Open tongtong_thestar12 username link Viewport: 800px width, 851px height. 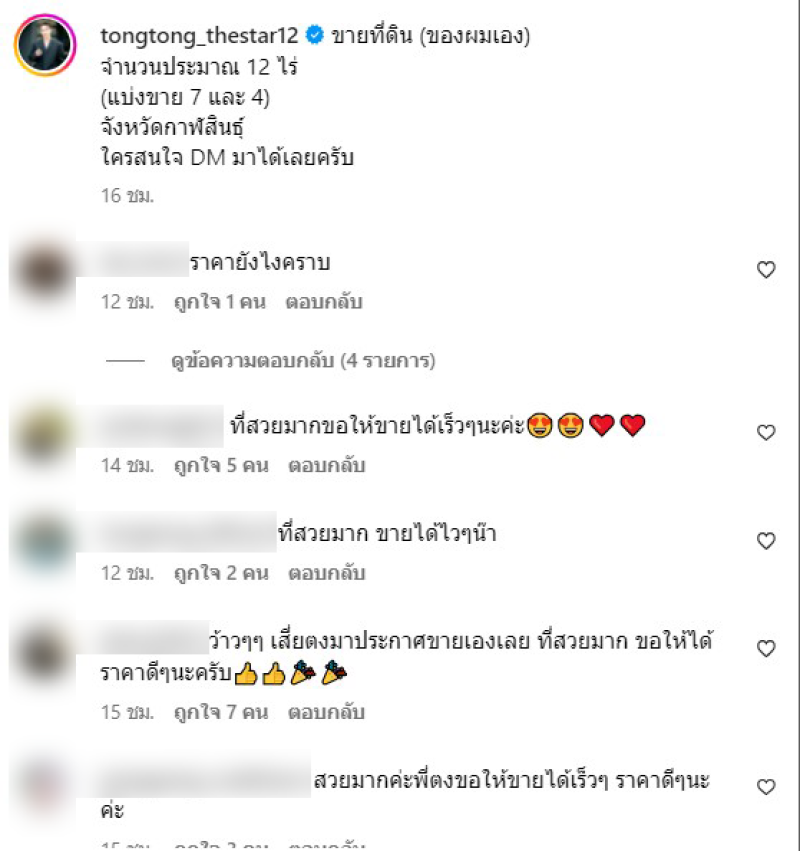coord(199,36)
